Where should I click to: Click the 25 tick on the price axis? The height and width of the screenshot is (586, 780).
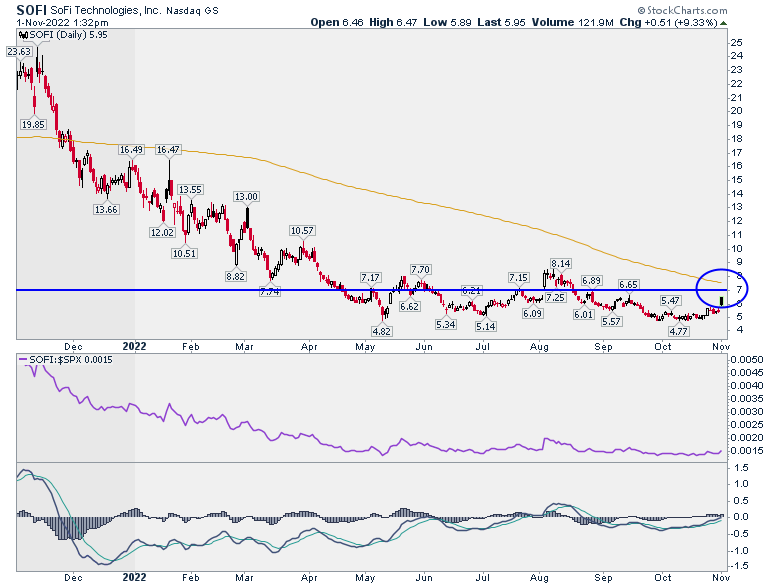tap(737, 42)
